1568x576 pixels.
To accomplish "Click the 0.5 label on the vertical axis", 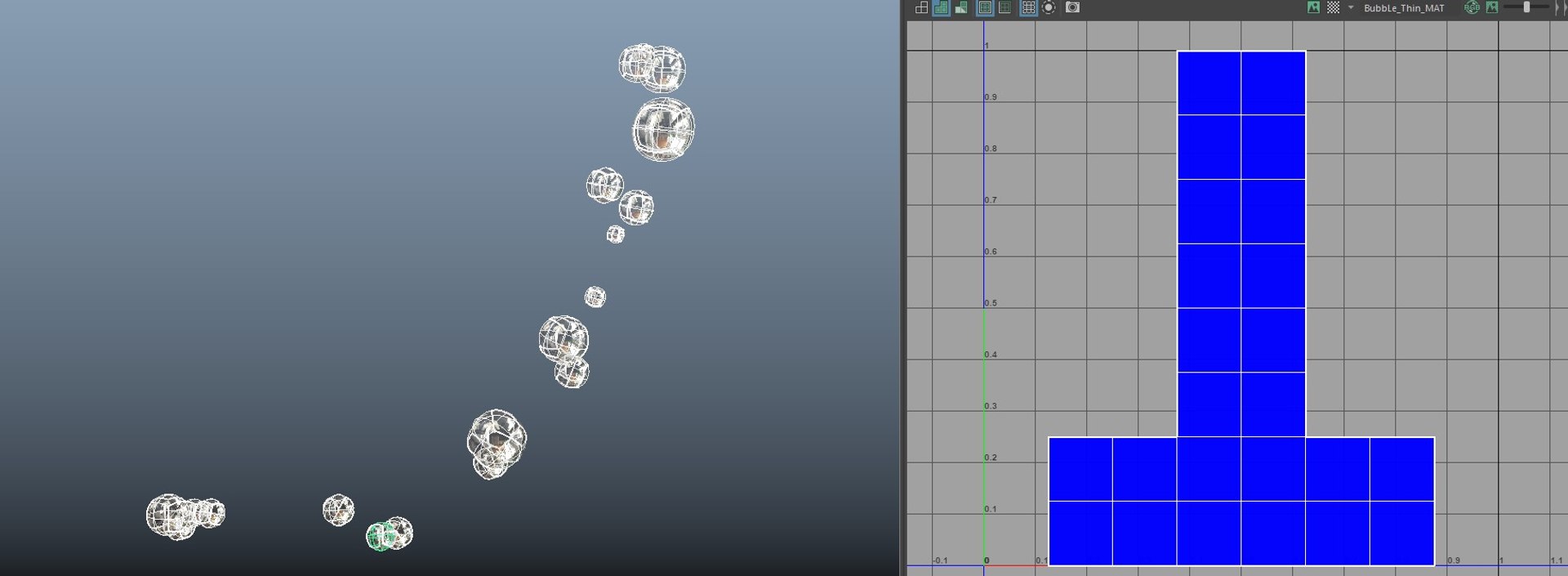I will [991, 303].
